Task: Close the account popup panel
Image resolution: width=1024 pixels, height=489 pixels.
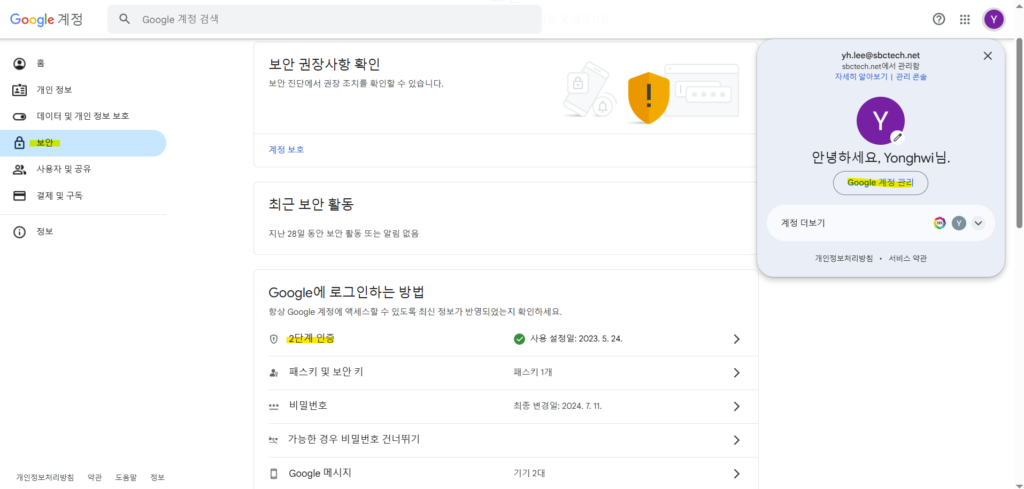Action: coord(988,56)
